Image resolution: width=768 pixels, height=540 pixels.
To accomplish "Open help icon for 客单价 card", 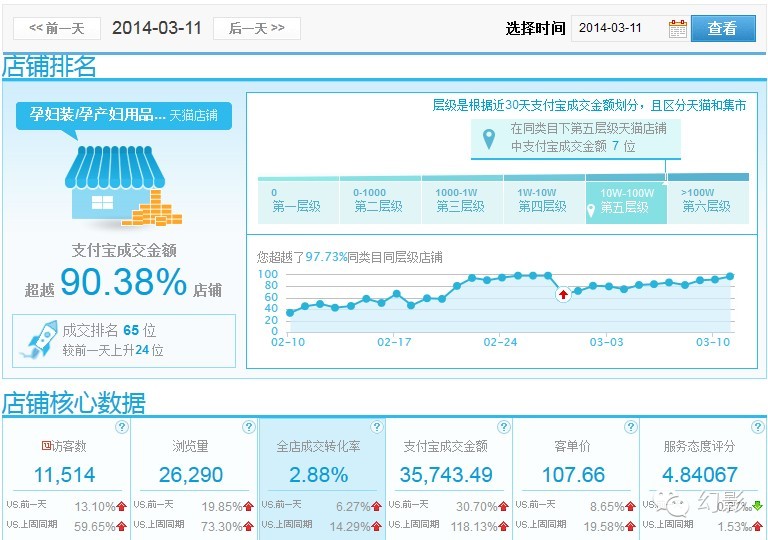I will [x=631, y=427].
